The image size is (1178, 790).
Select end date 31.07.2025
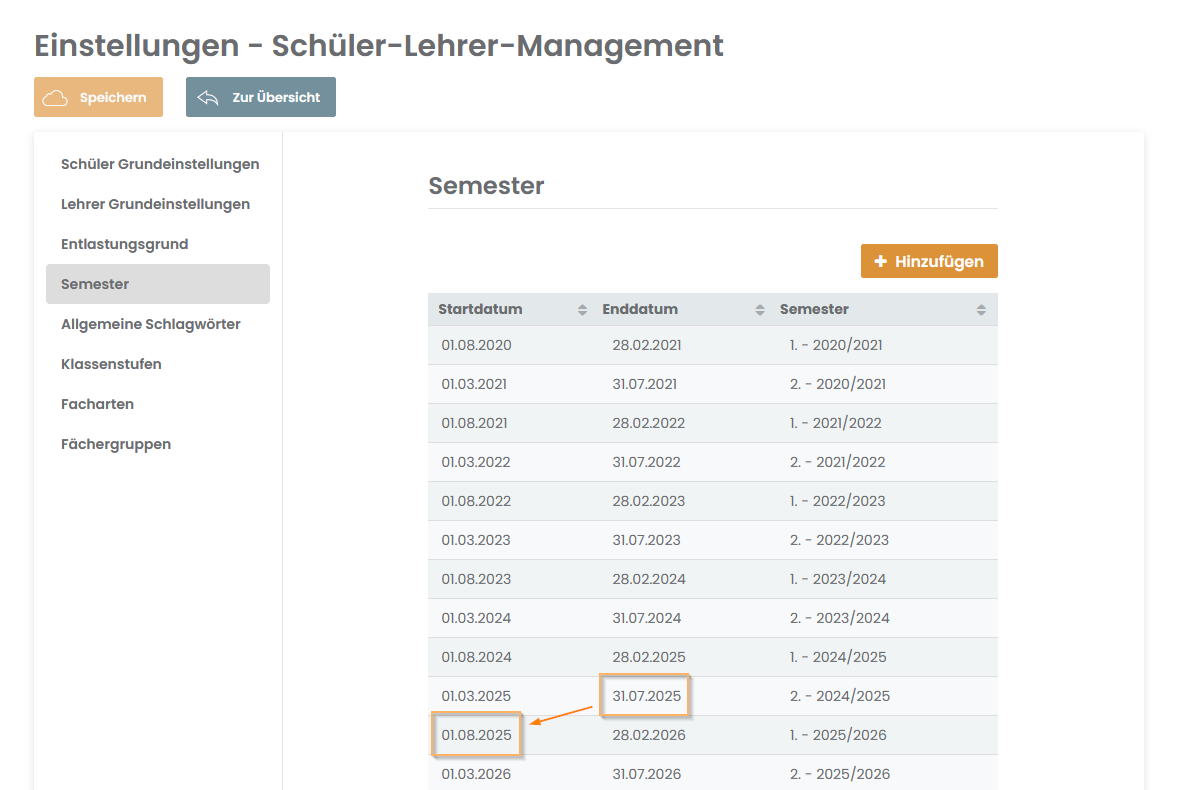tap(647, 697)
